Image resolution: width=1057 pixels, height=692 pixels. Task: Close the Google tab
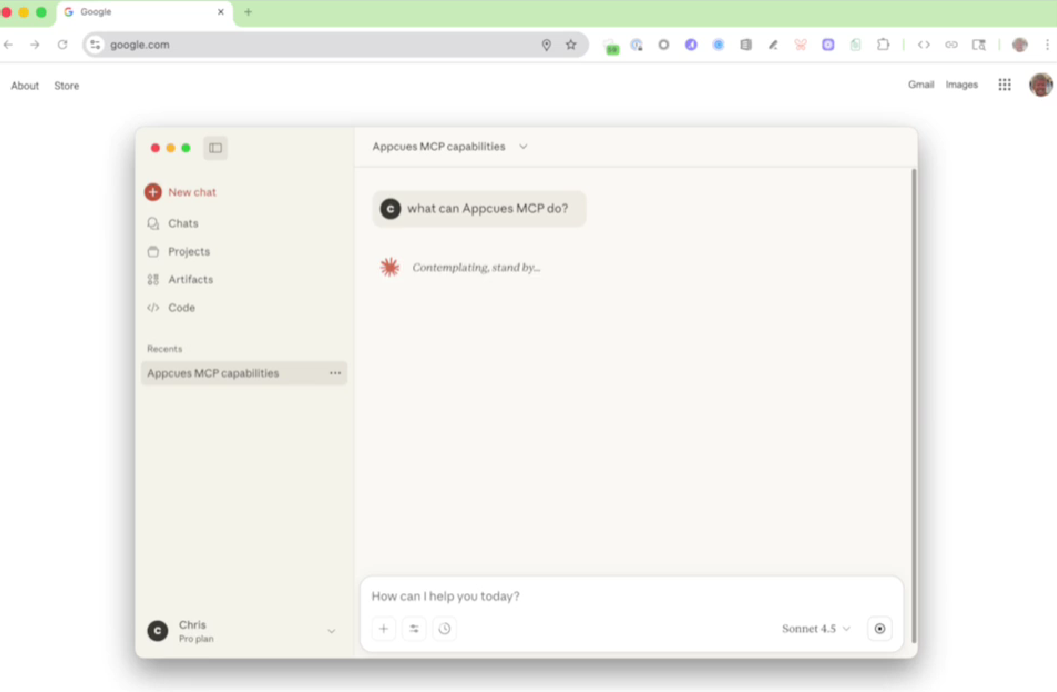[x=220, y=12]
